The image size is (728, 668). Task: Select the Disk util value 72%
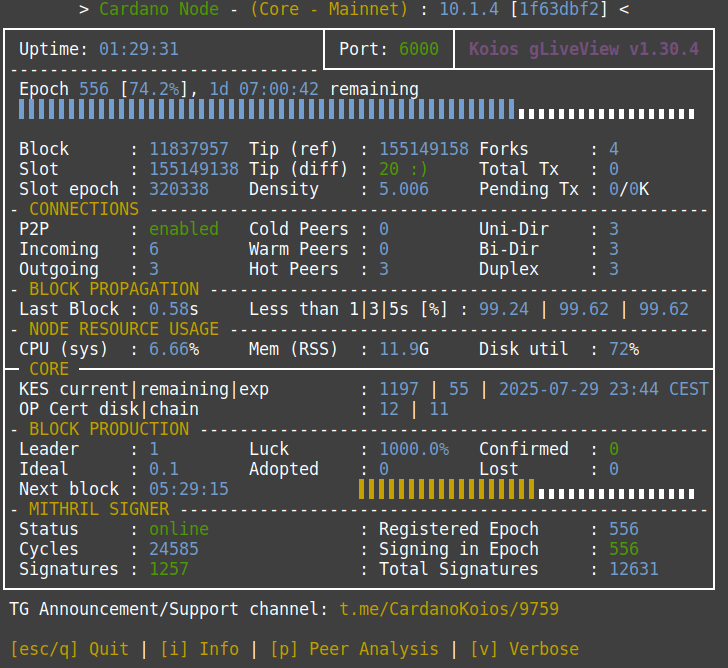tap(624, 349)
